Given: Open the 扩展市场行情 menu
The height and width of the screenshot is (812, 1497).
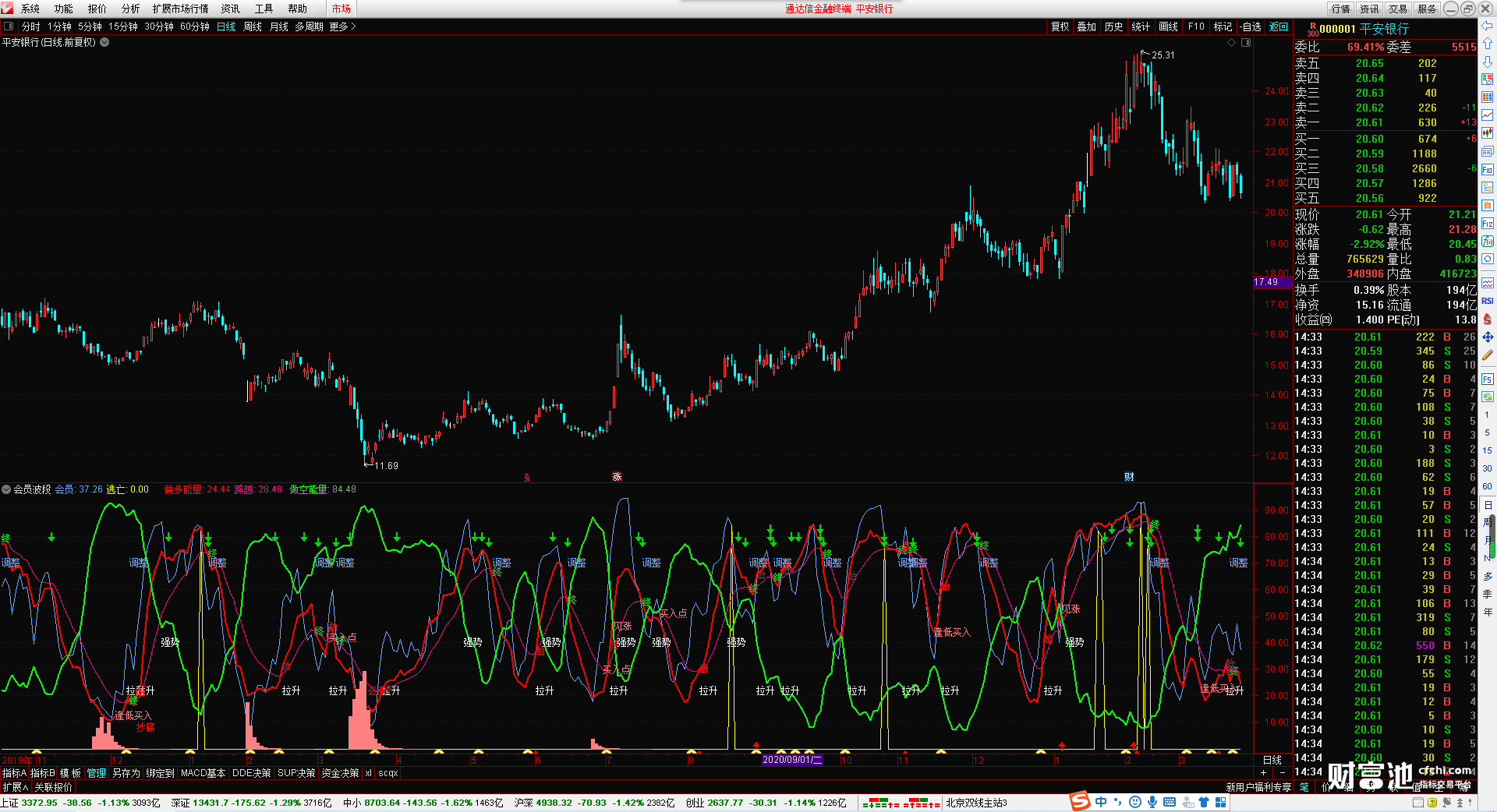Looking at the screenshot, I should (x=181, y=9).
